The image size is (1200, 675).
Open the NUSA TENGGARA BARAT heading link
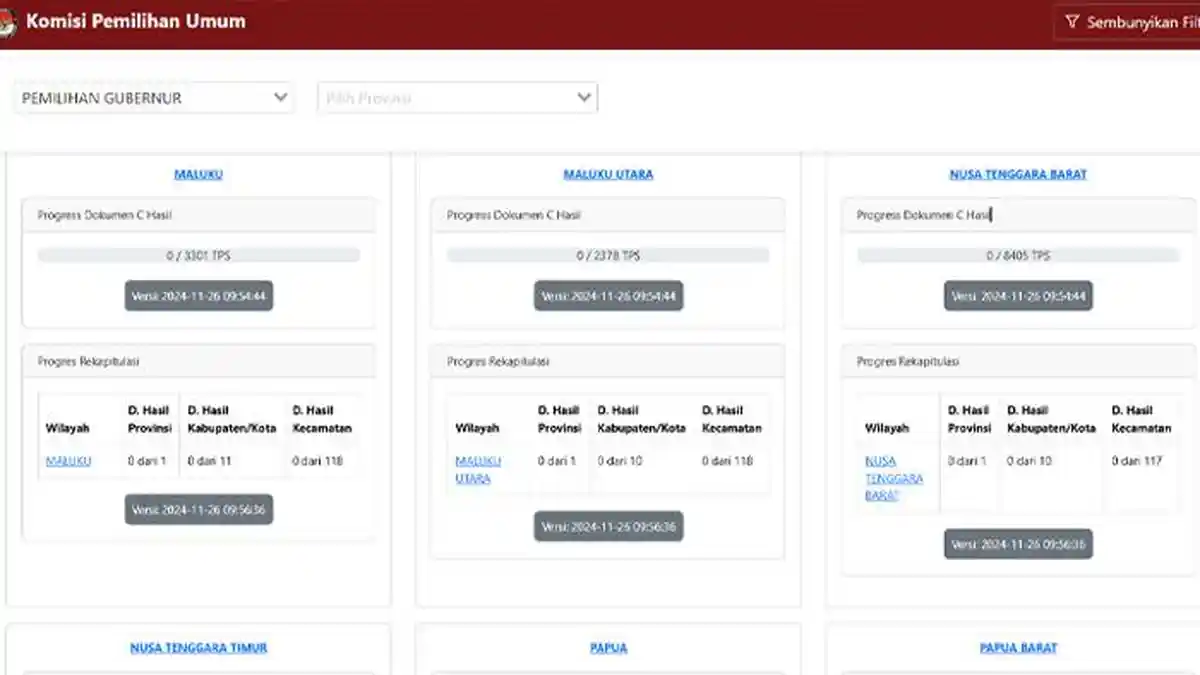(1018, 174)
